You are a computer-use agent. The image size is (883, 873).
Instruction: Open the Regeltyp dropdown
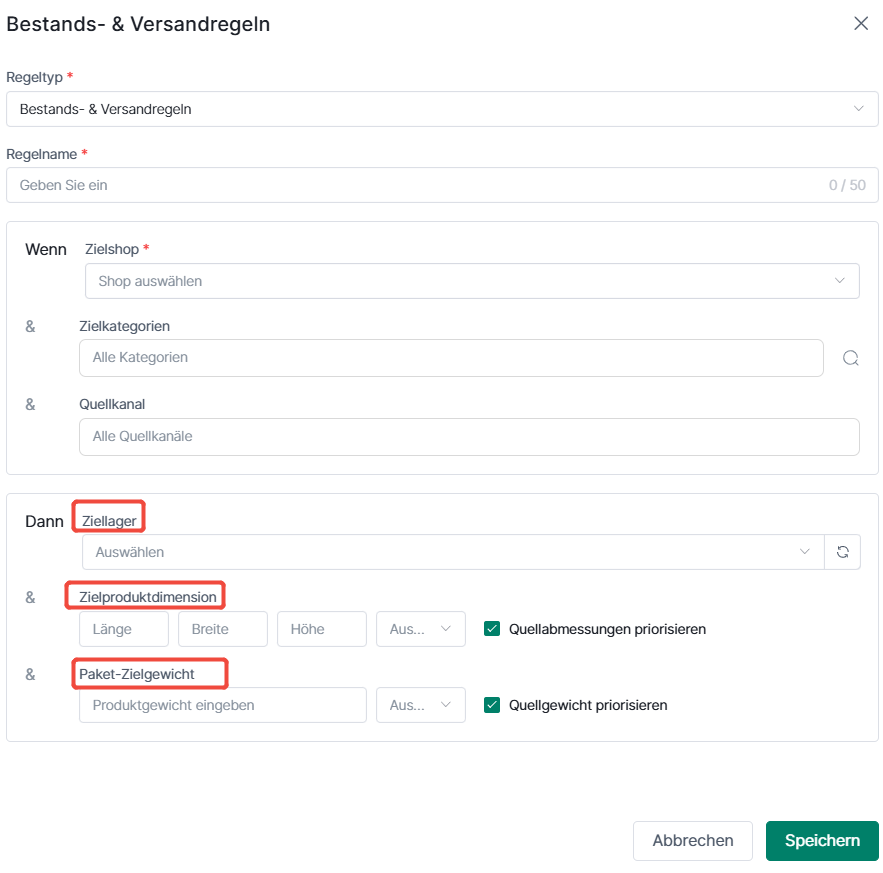click(442, 109)
